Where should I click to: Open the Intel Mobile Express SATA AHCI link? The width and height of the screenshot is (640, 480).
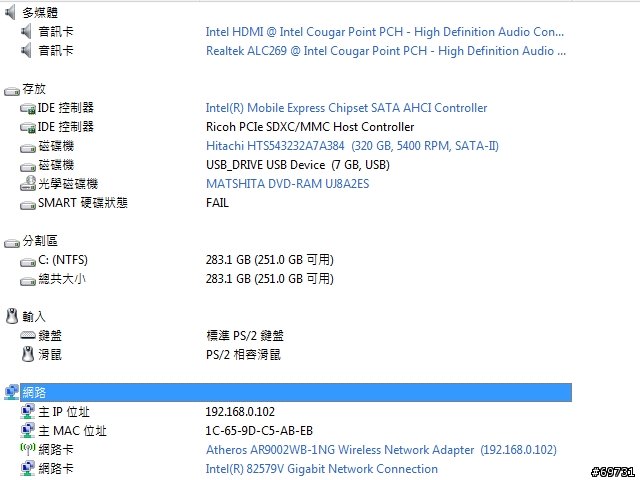click(347, 108)
